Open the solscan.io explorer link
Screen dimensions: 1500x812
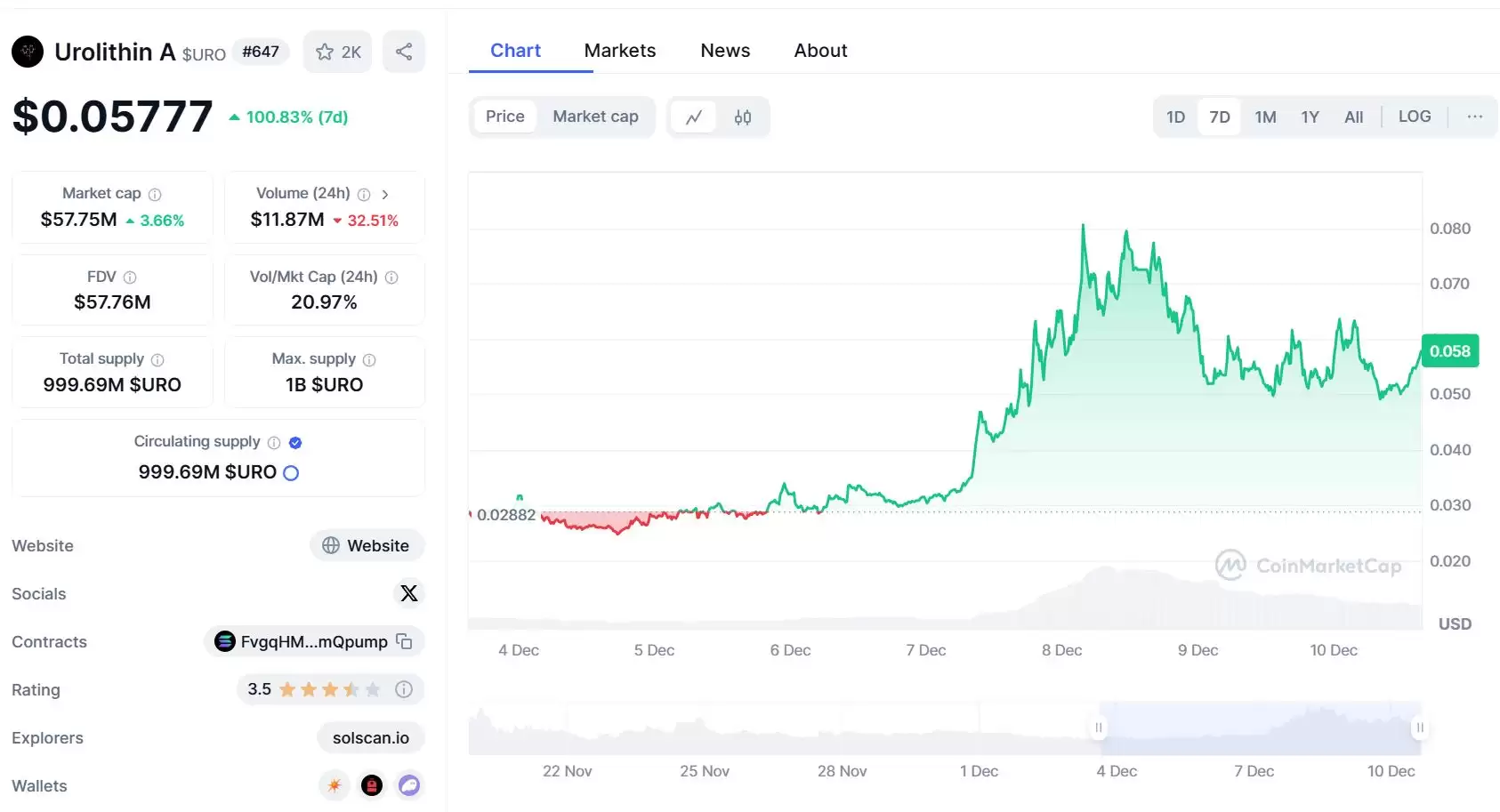coord(370,737)
